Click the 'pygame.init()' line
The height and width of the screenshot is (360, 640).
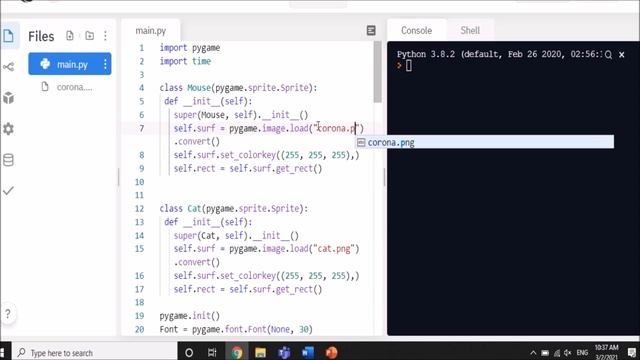189,316
